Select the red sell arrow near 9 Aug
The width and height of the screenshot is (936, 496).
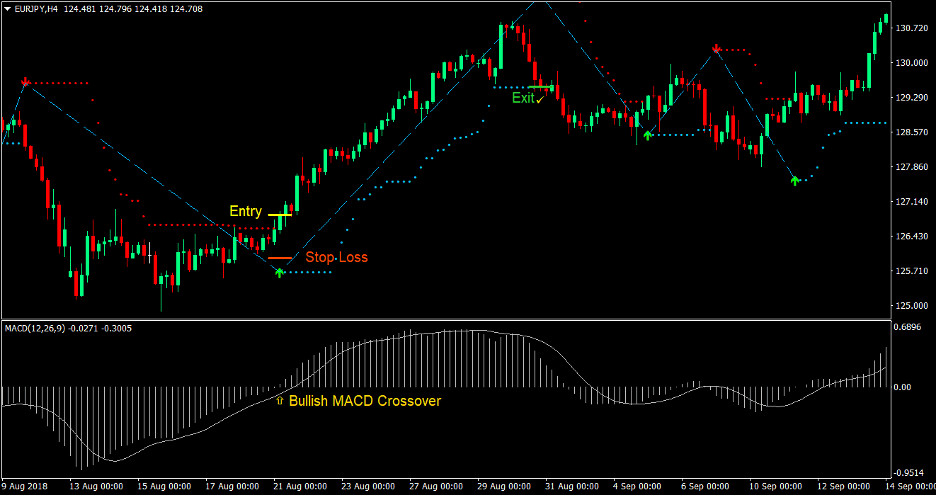[x=26, y=82]
